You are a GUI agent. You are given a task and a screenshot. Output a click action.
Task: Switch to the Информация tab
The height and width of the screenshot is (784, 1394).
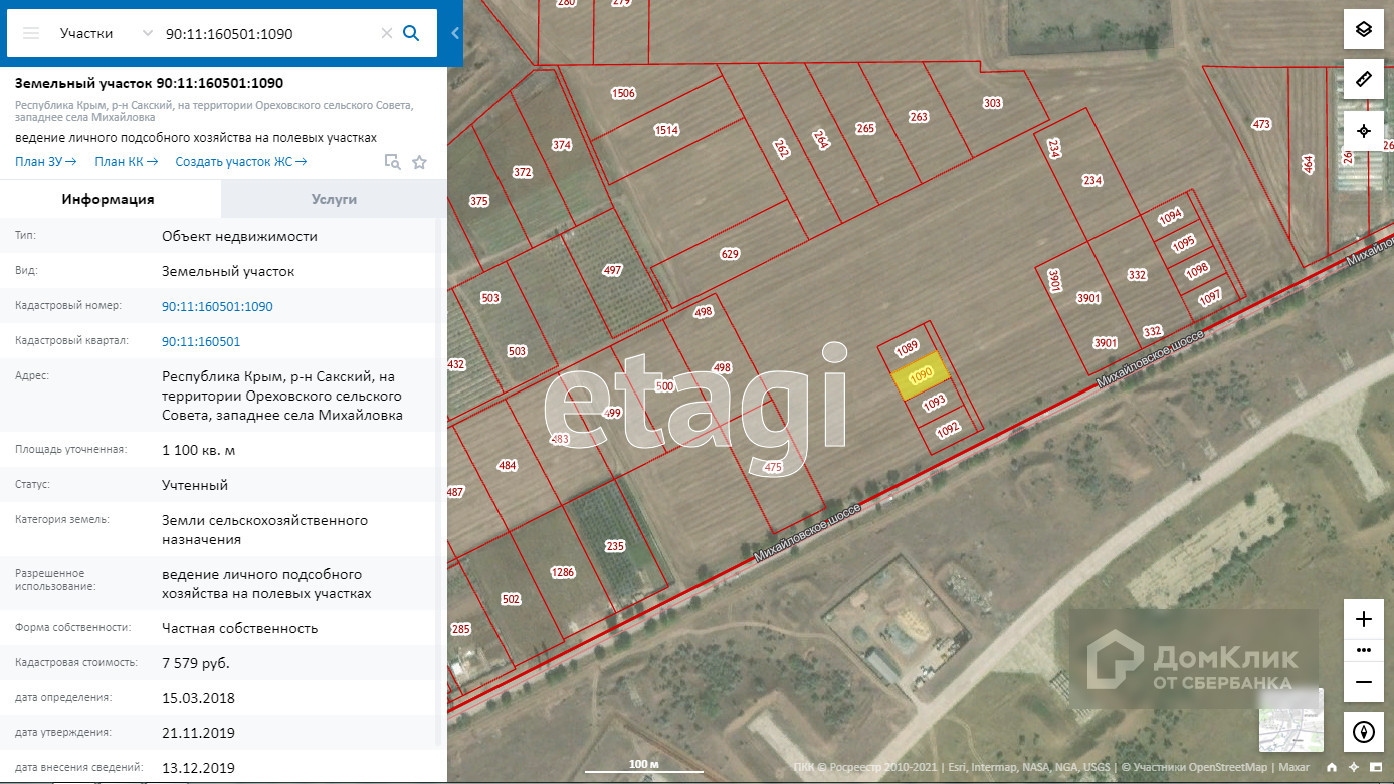click(110, 199)
